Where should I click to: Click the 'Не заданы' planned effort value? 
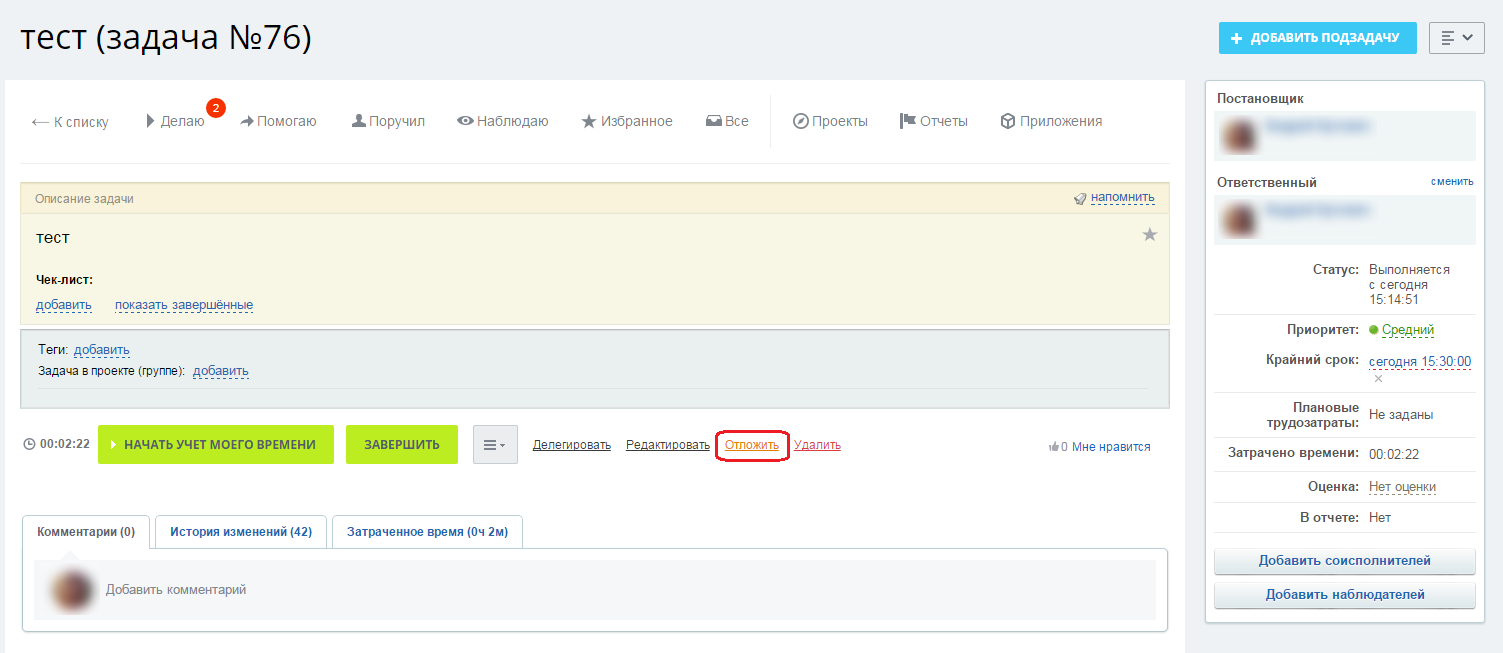1402,415
